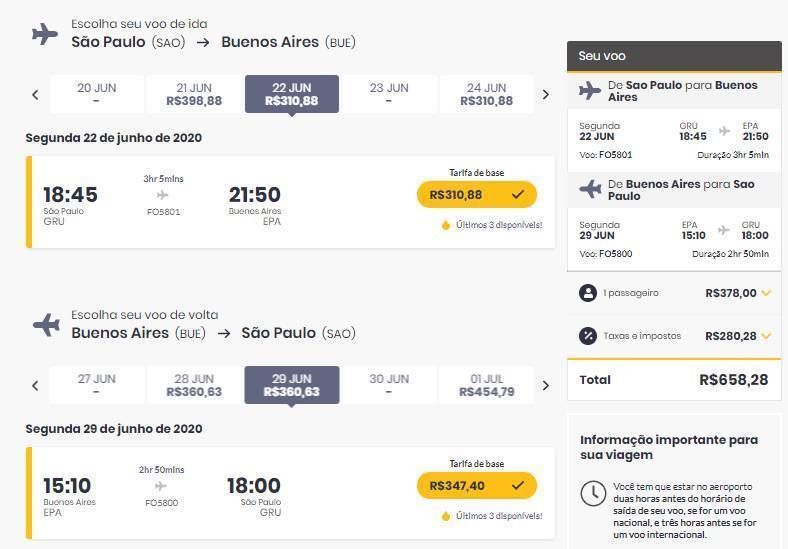Expand Taxas e impostos details chevron
The image size is (788, 549).
point(766,335)
